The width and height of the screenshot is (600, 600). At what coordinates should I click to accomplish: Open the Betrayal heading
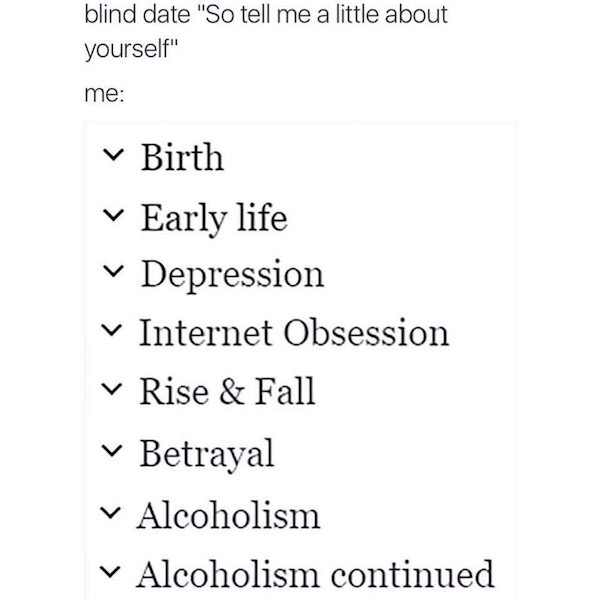pos(207,455)
